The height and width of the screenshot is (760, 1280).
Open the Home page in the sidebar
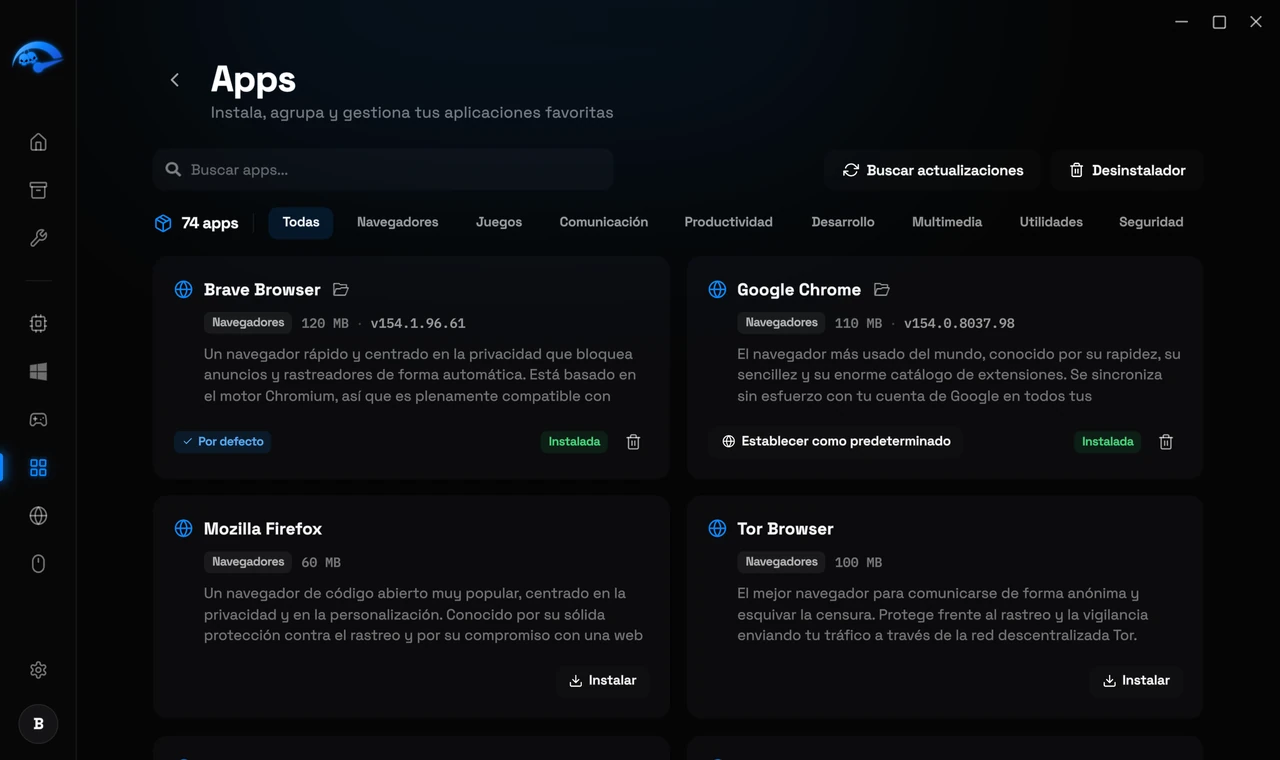pyautogui.click(x=38, y=142)
